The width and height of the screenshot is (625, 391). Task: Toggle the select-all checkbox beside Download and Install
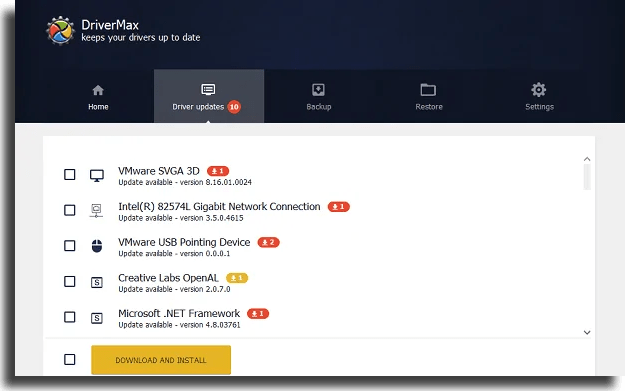tap(70, 359)
